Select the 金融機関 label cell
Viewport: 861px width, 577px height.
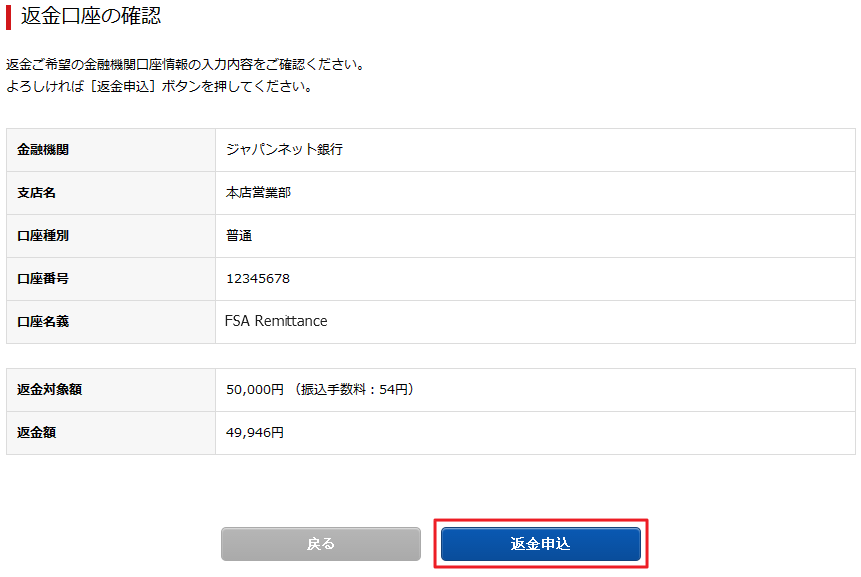coord(111,150)
